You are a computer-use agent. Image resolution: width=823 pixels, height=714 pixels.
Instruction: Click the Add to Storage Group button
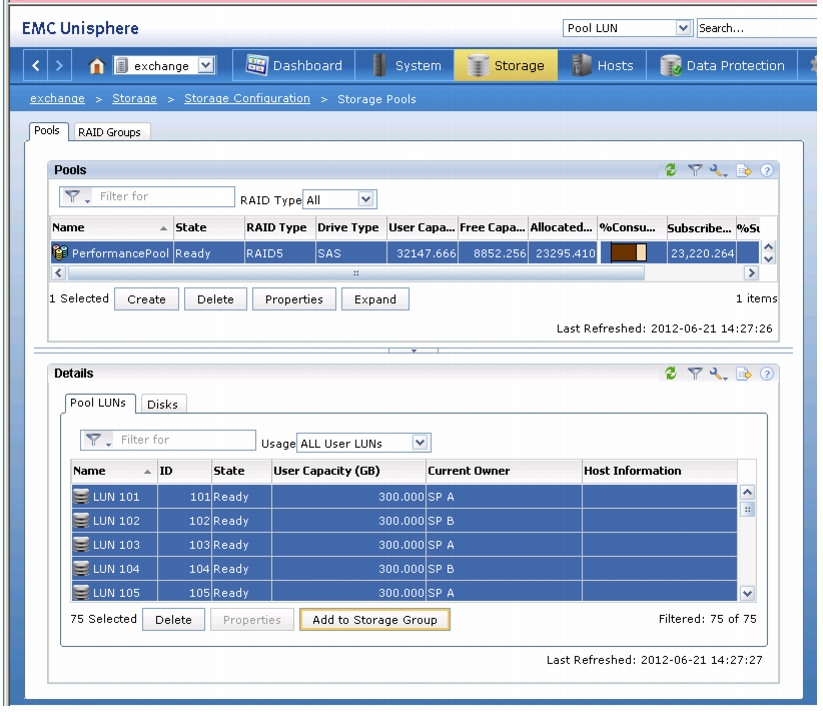pyautogui.click(x=375, y=620)
